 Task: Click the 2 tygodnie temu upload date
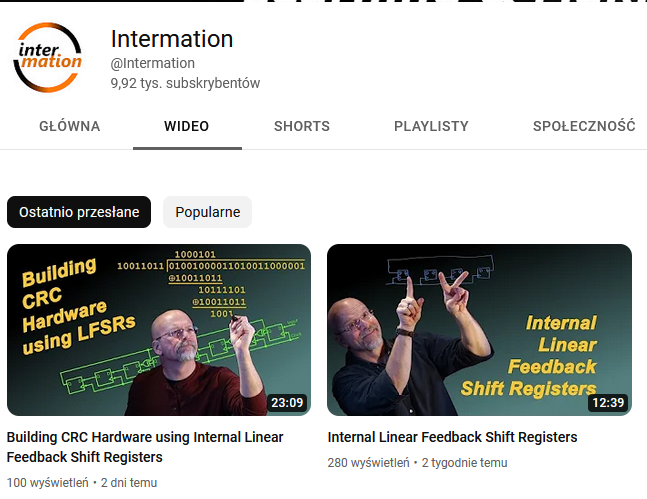click(x=465, y=463)
